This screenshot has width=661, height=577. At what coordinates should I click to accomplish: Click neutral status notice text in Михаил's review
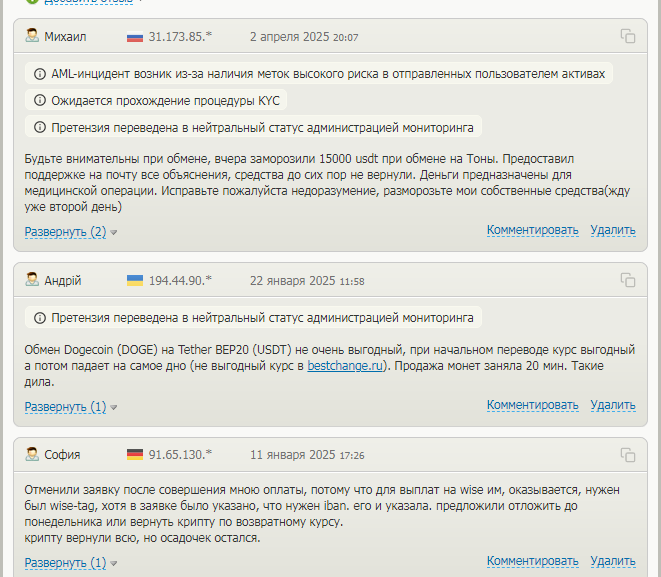coord(262,127)
